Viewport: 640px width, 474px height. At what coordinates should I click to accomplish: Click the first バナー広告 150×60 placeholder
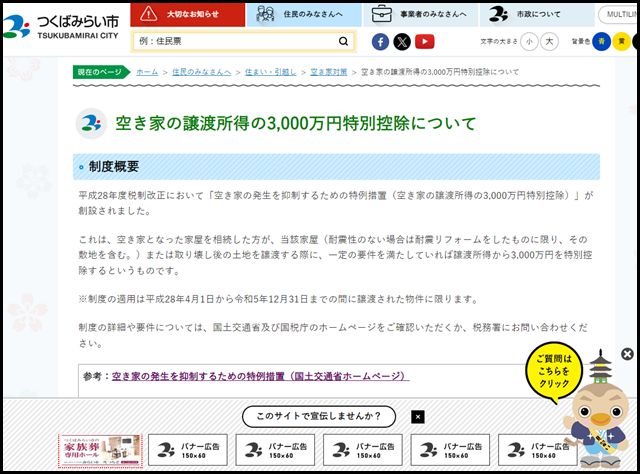click(188, 450)
